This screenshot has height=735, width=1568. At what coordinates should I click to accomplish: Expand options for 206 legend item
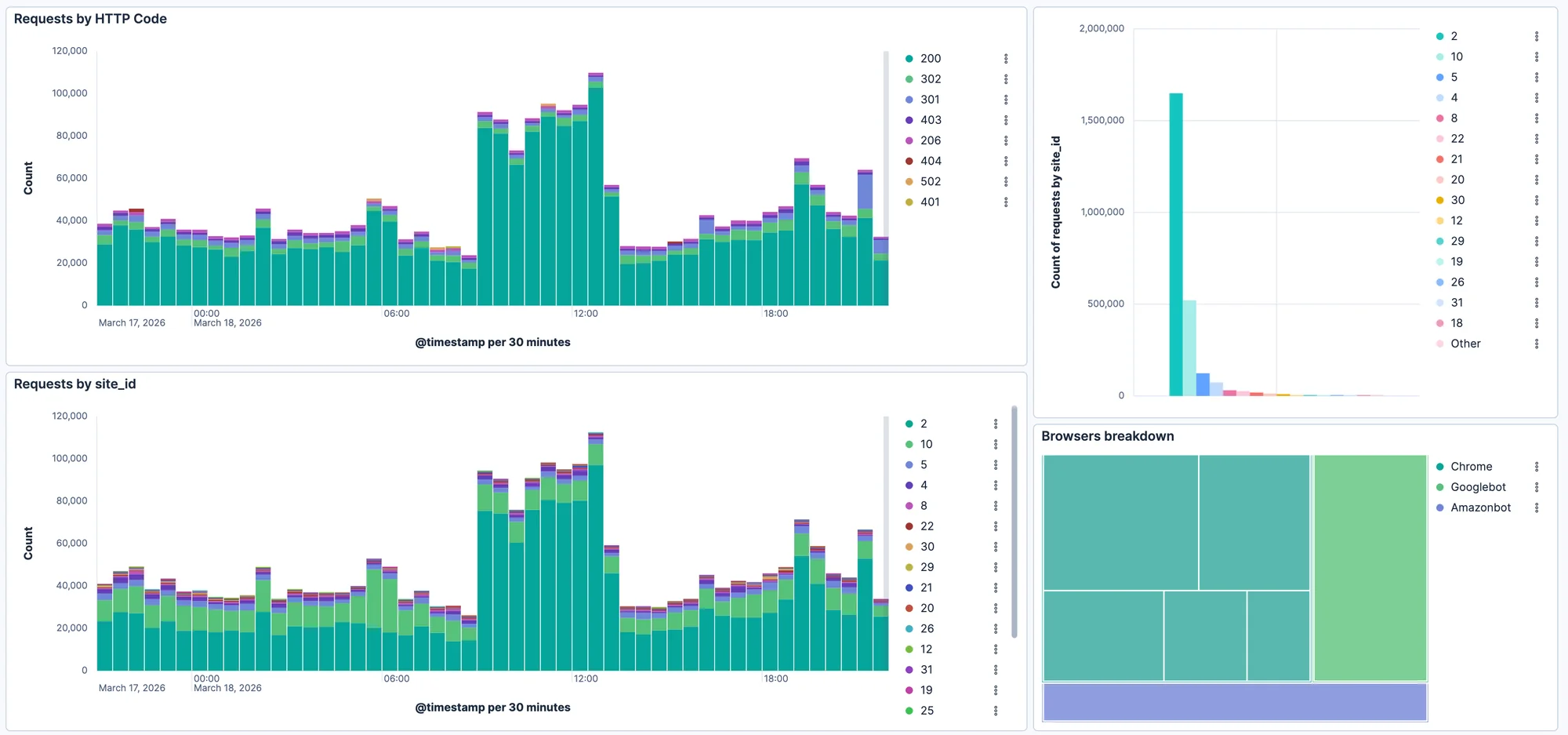click(1006, 140)
